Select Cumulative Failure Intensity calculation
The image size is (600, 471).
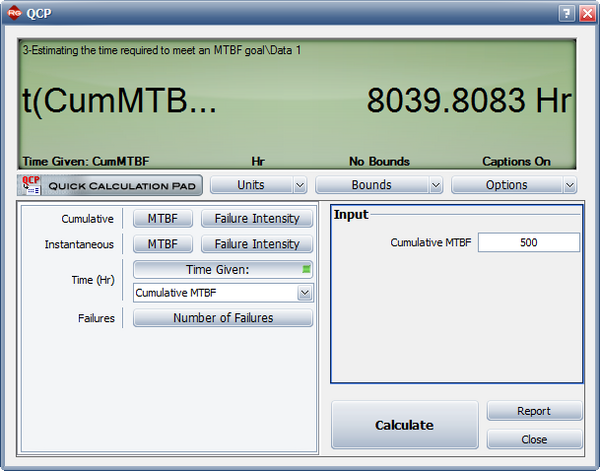click(x=257, y=218)
